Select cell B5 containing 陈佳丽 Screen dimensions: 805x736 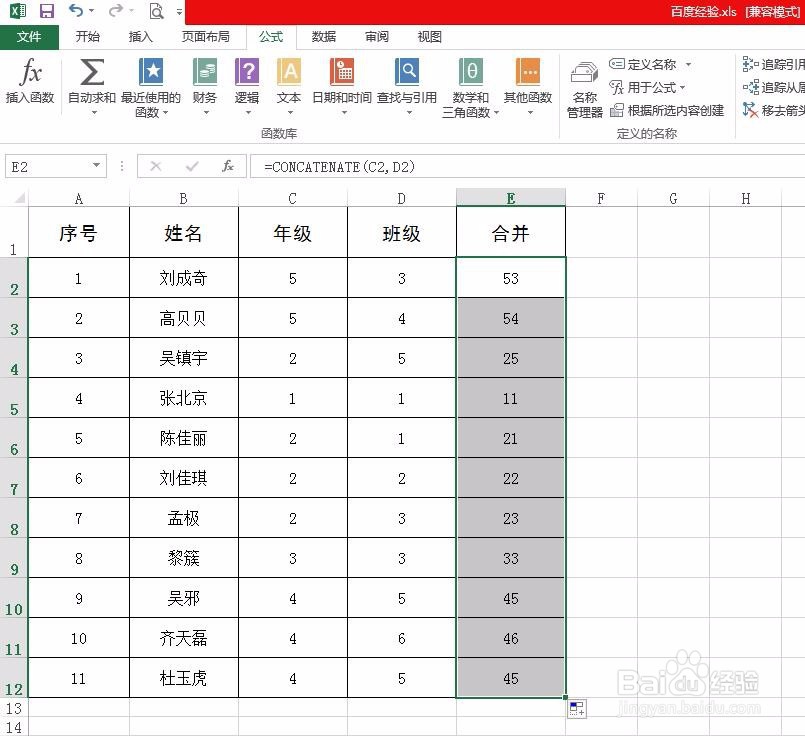click(x=183, y=438)
